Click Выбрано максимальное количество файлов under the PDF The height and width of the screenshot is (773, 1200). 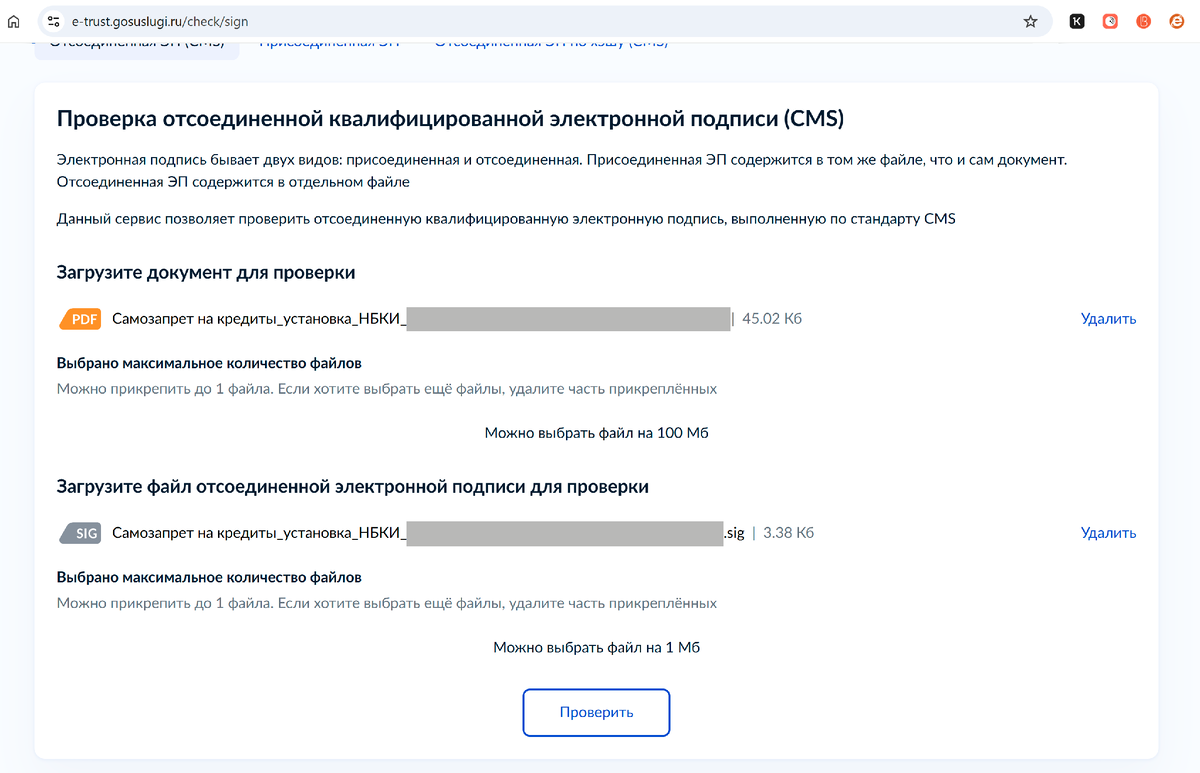[209, 363]
